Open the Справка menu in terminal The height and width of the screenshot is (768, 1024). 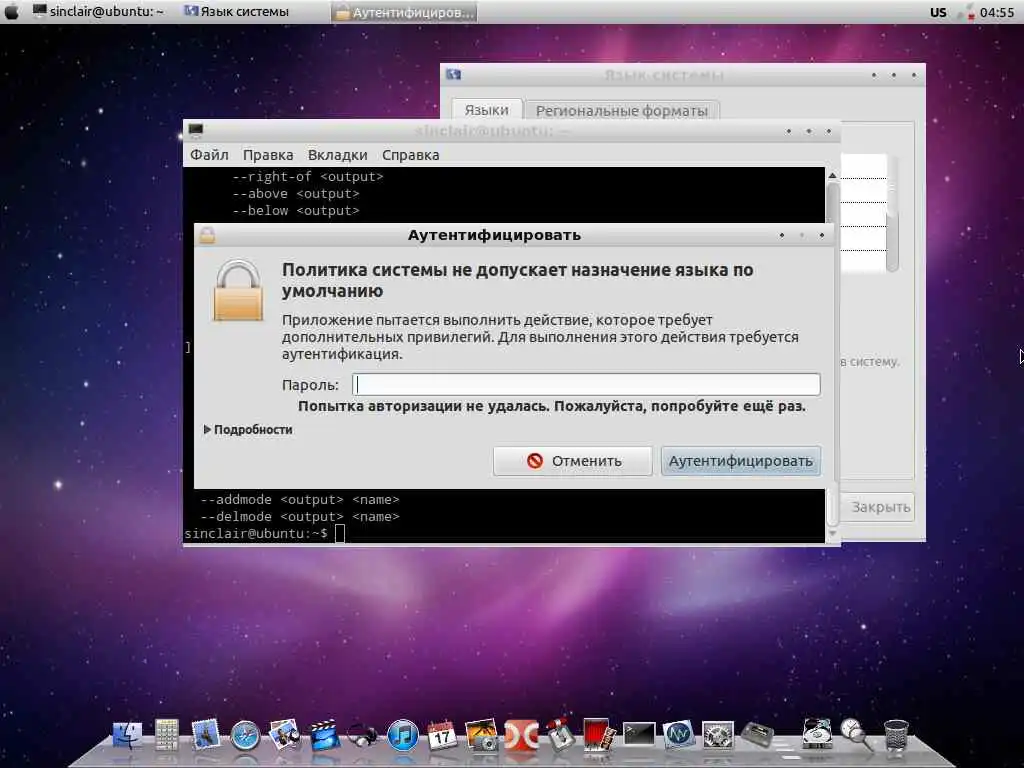(410, 155)
